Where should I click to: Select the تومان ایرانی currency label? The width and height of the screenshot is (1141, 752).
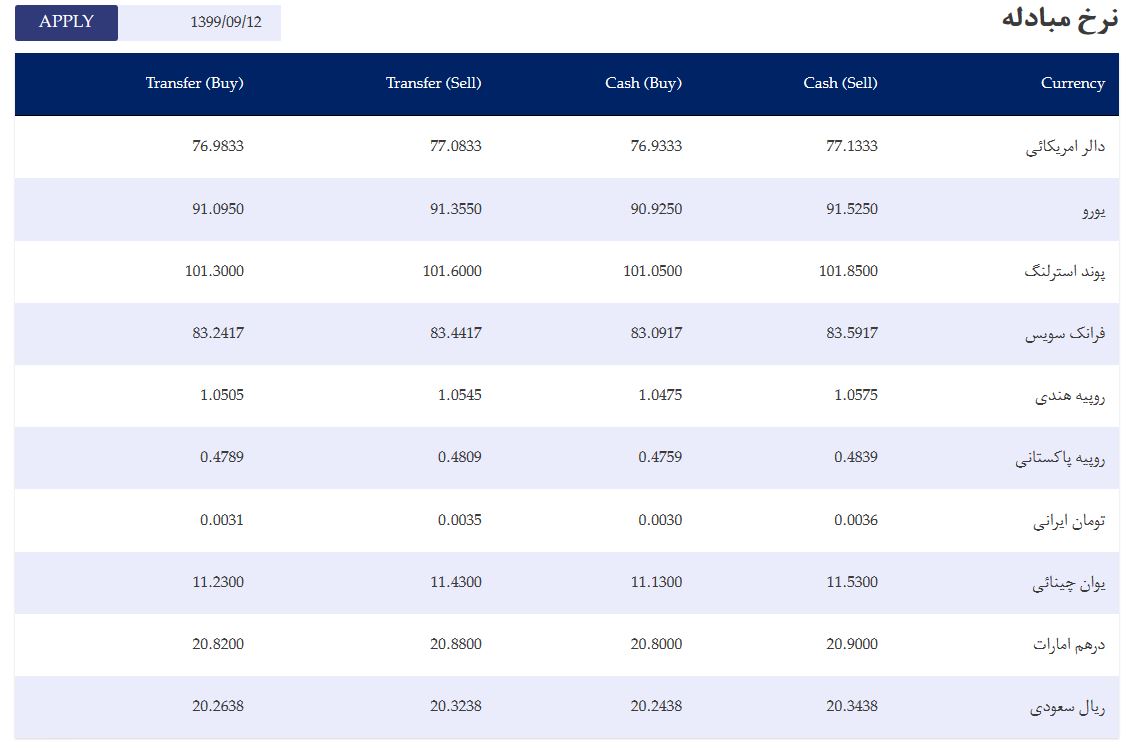(x=1069, y=521)
